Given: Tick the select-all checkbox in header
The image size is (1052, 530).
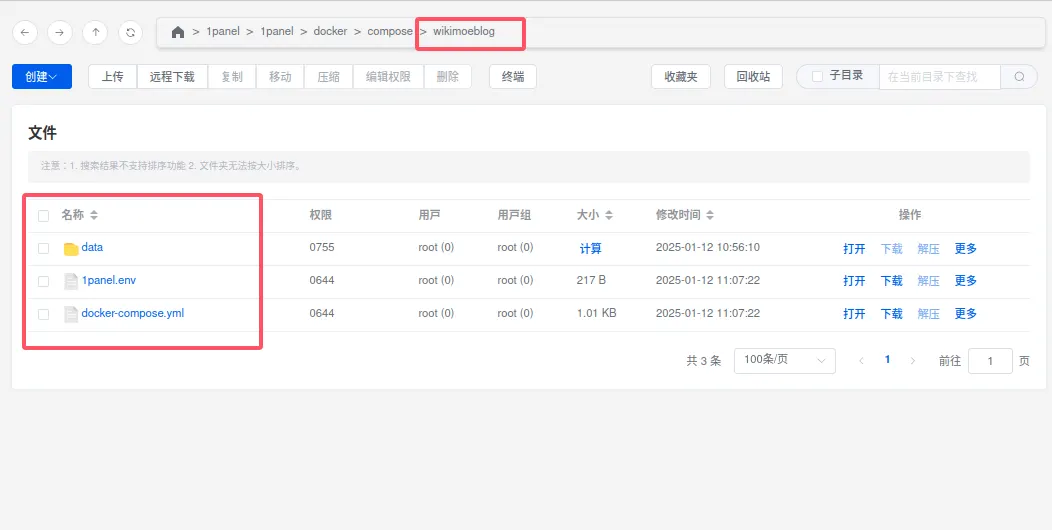Looking at the screenshot, I should [44, 216].
